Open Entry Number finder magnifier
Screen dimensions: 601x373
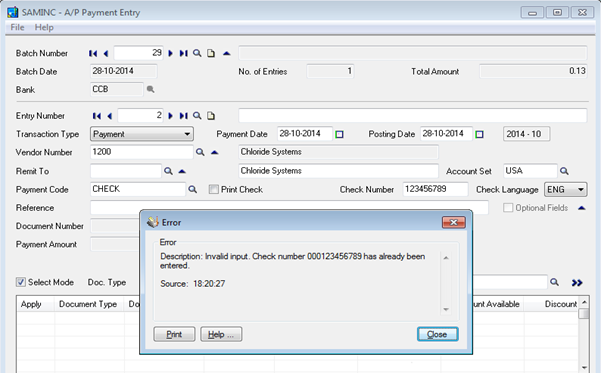pos(197,116)
